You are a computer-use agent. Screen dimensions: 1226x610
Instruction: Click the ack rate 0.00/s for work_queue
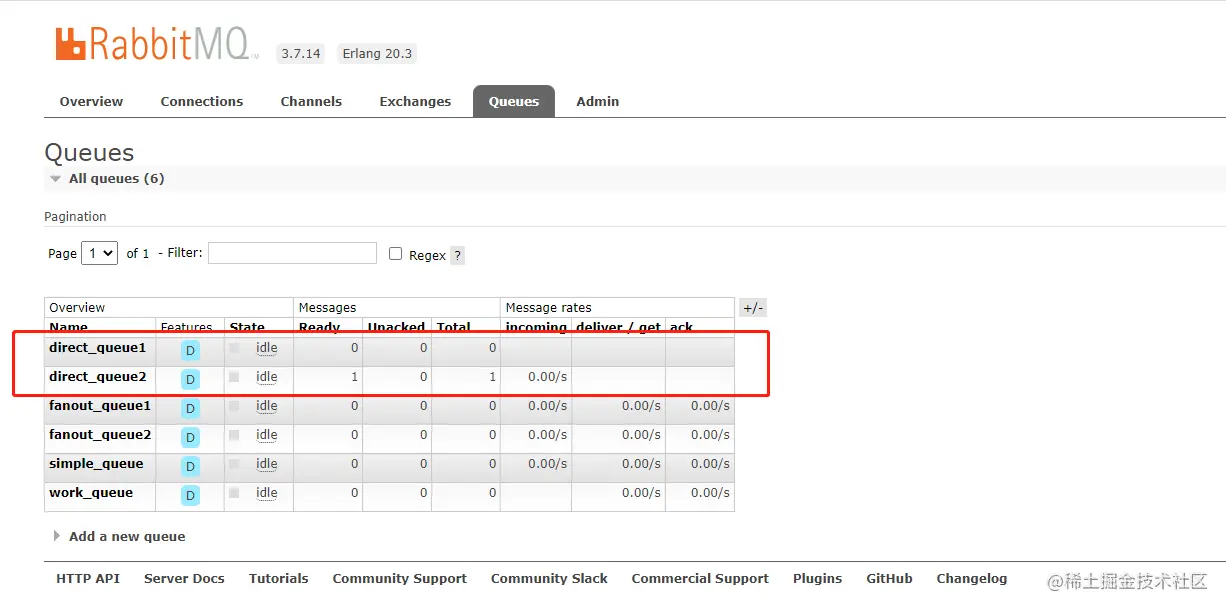tap(711, 493)
